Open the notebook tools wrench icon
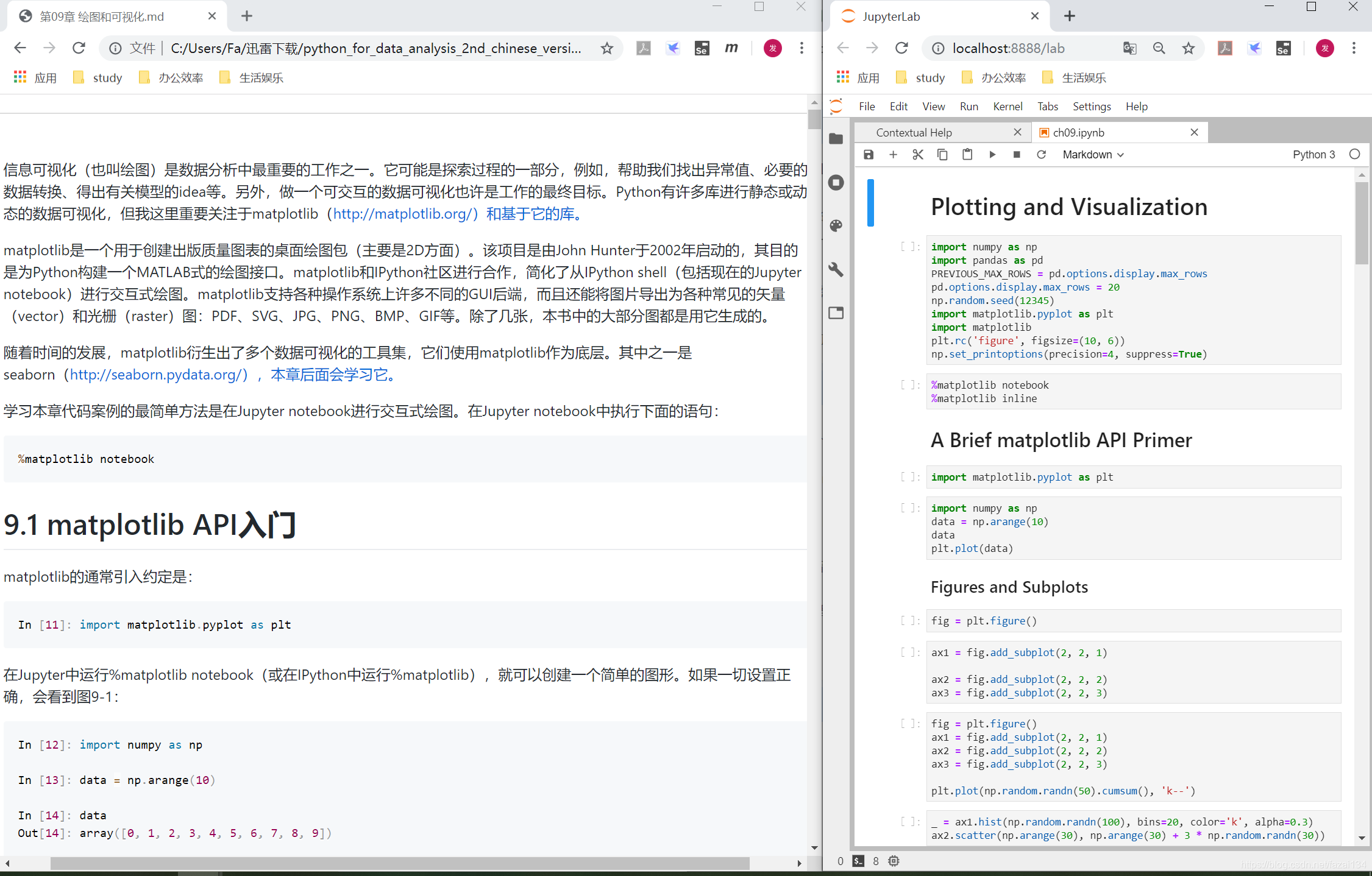This screenshot has height=876, width=1372. [x=836, y=269]
